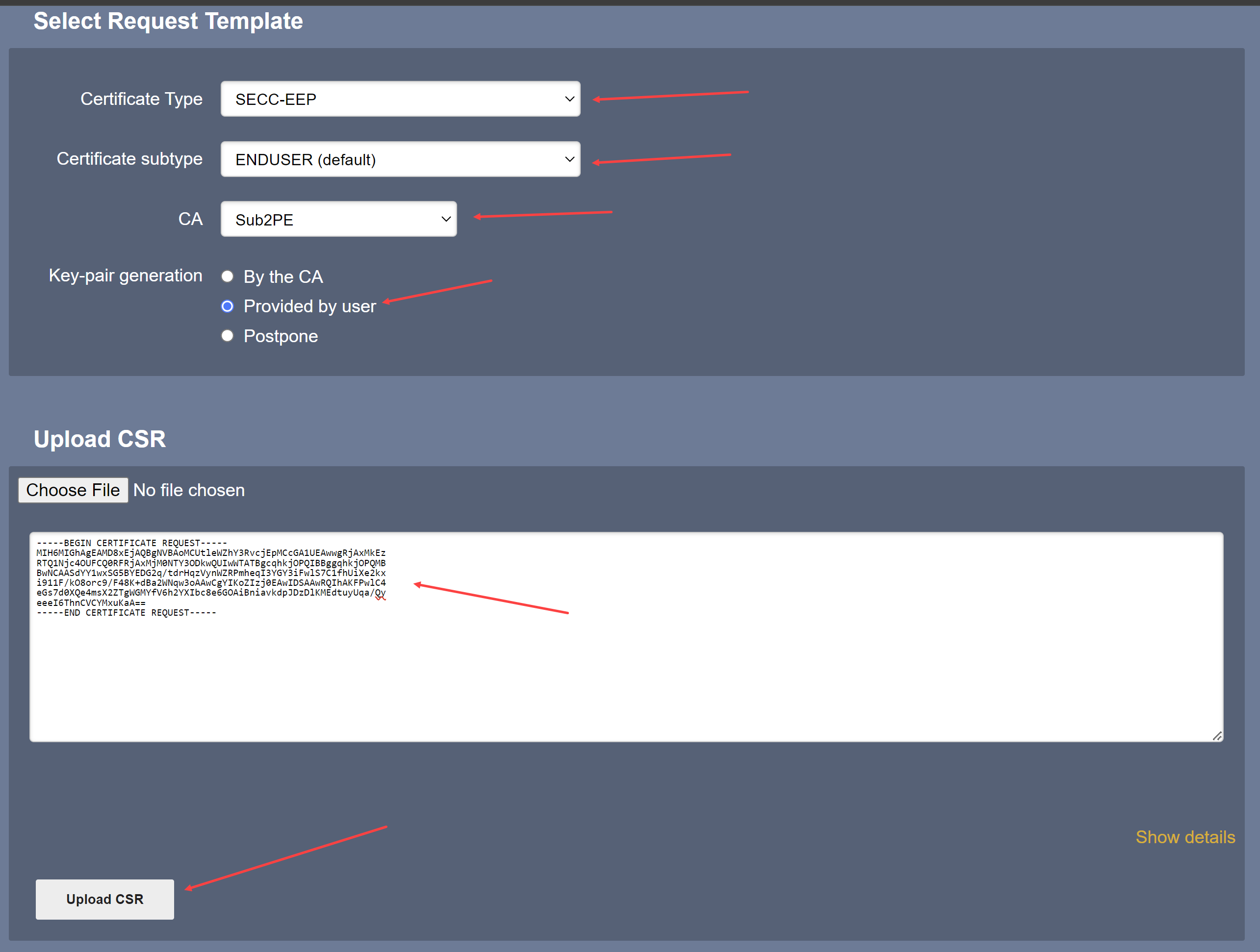This screenshot has width=1260, height=952.
Task: Select the 'By the CA' radio option
Action: [227, 276]
